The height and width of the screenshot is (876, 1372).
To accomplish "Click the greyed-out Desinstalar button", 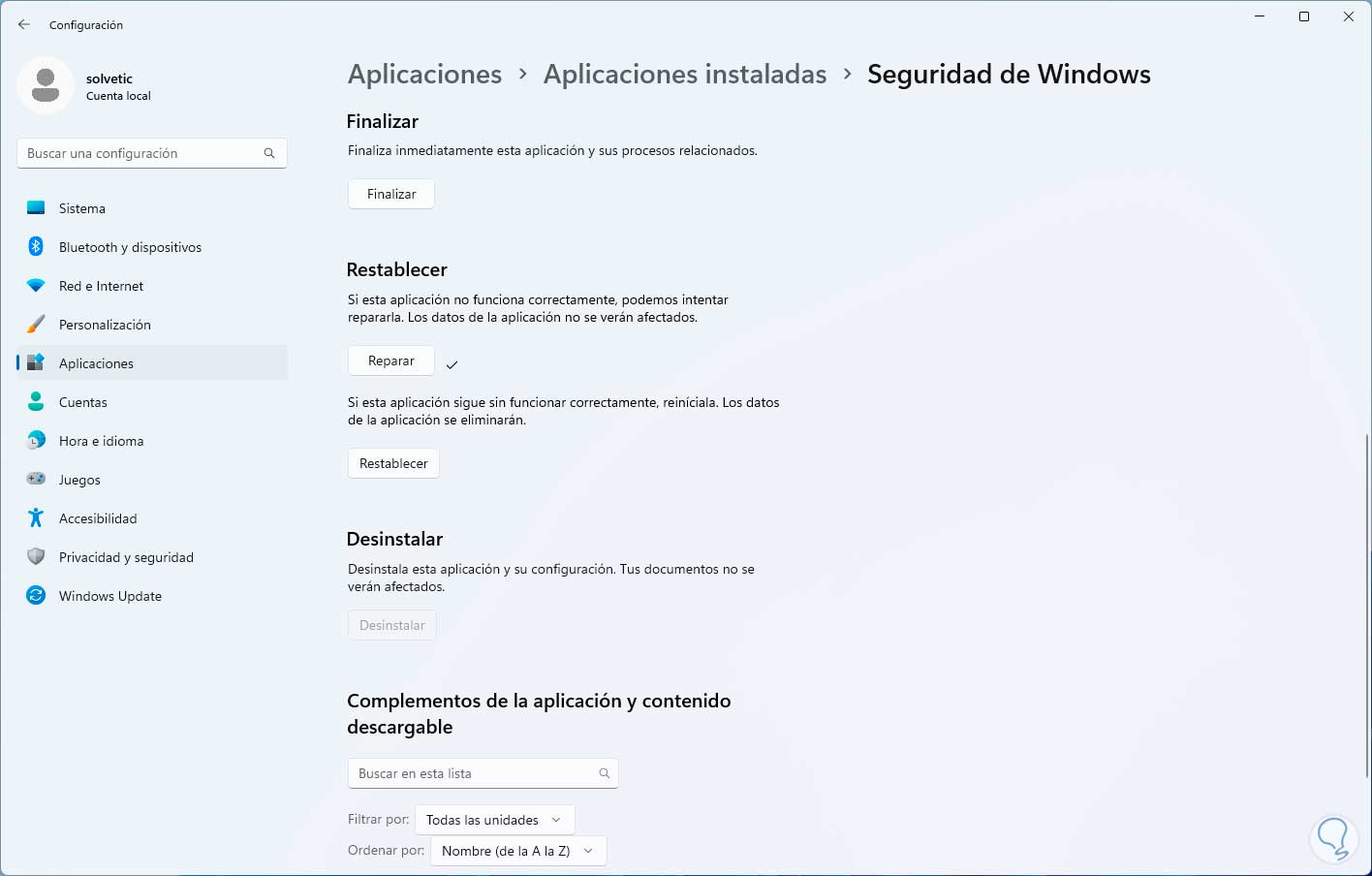I will [392, 625].
